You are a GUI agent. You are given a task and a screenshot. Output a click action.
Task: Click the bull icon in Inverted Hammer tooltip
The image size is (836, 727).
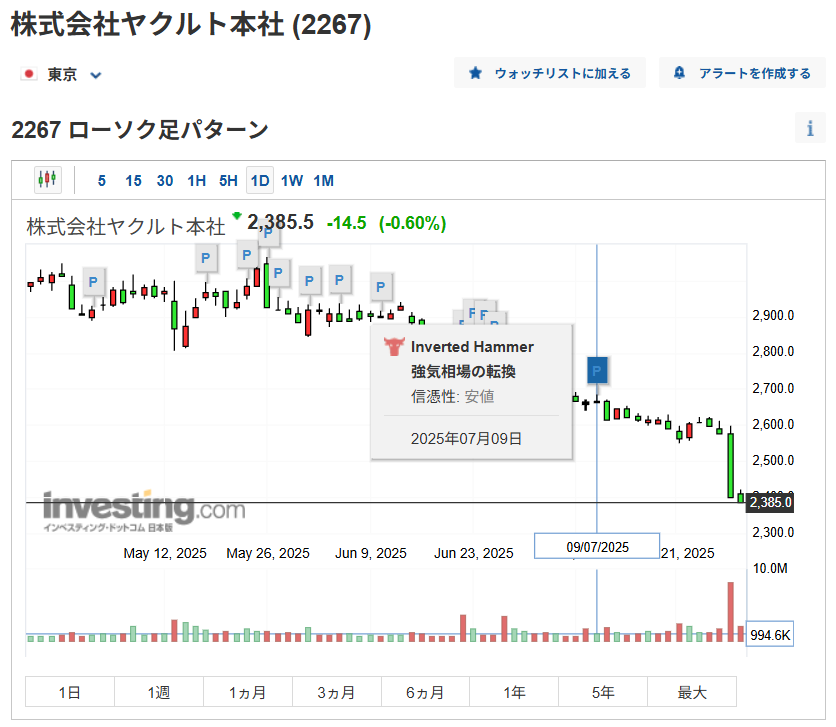tap(394, 346)
